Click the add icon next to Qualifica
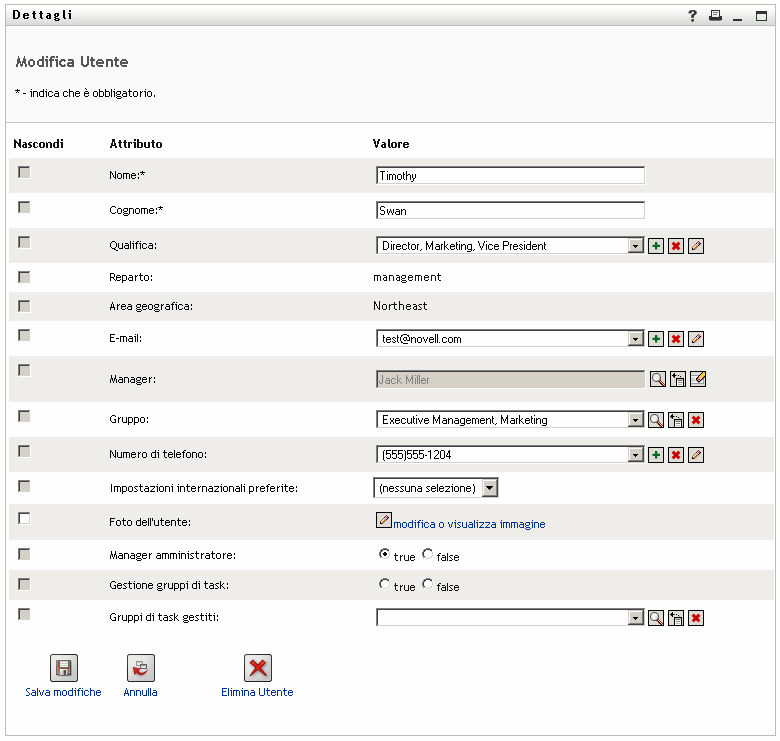780x741 pixels. point(656,246)
